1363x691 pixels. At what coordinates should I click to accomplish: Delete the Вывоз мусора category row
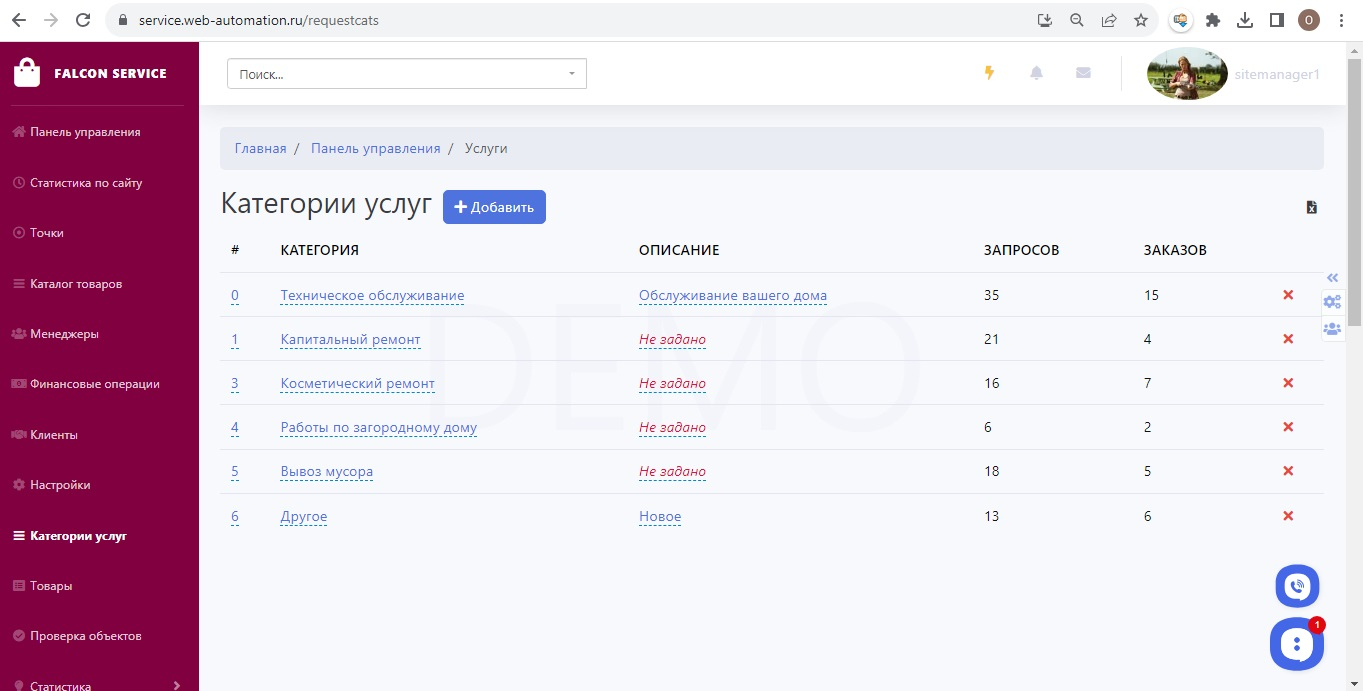(x=1288, y=471)
